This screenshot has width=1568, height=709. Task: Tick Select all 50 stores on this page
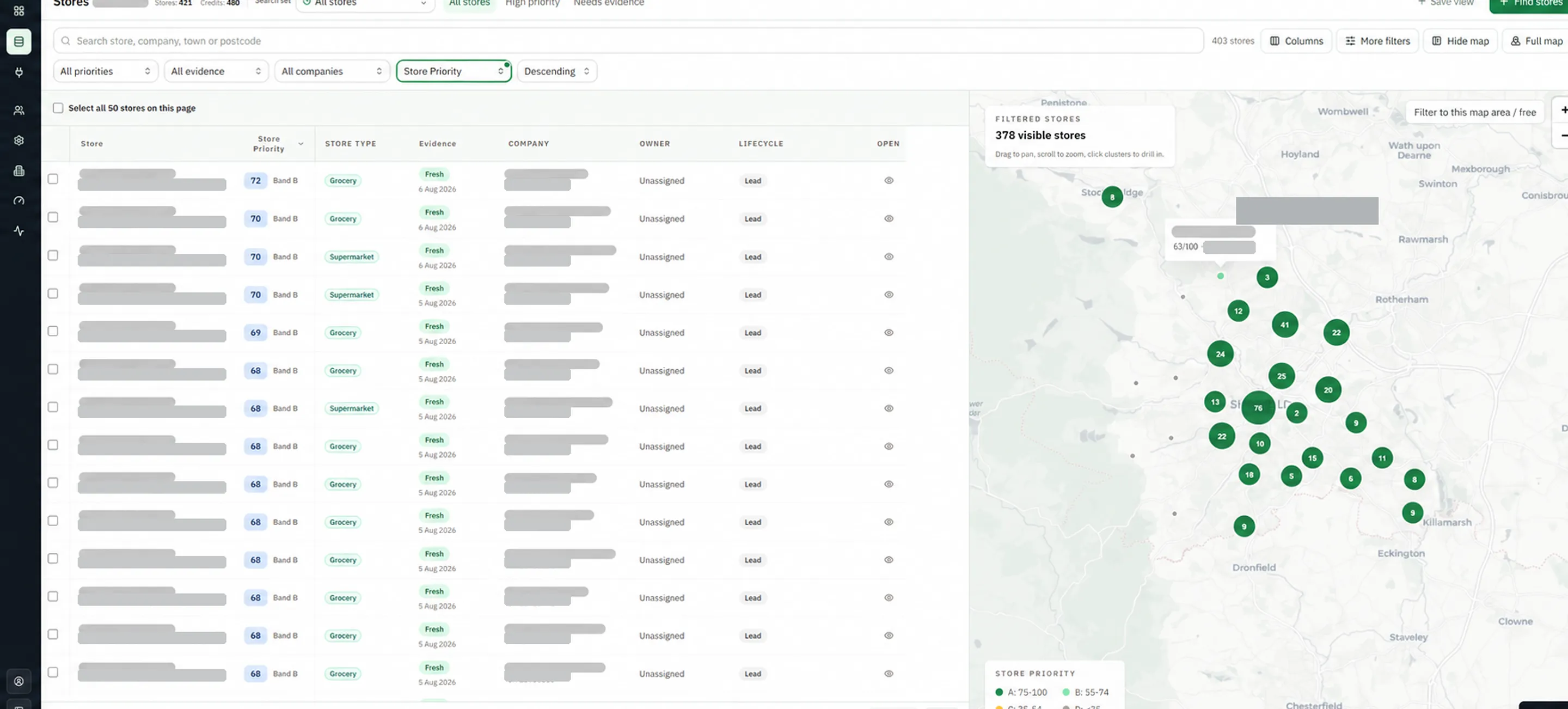pyautogui.click(x=58, y=108)
